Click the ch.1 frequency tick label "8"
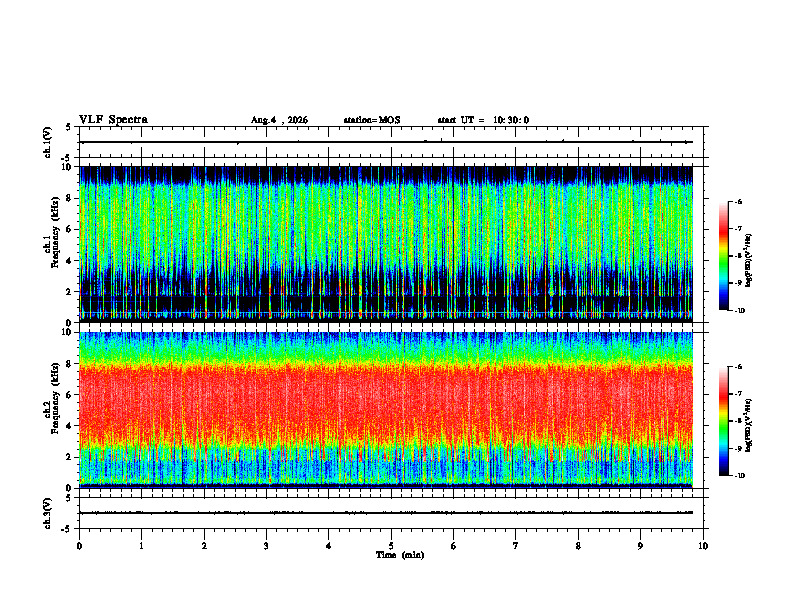 [x=70, y=198]
